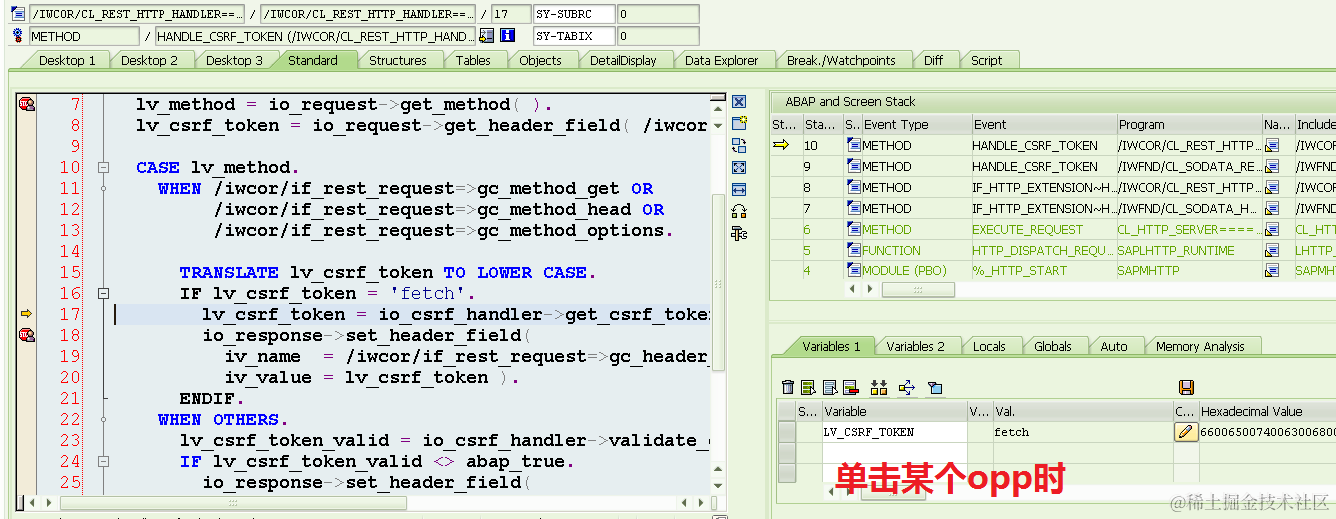The image size is (1336, 519).
Task: Click the blue arrow icon in Variables toolbar
Action: [x=907, y=387]
